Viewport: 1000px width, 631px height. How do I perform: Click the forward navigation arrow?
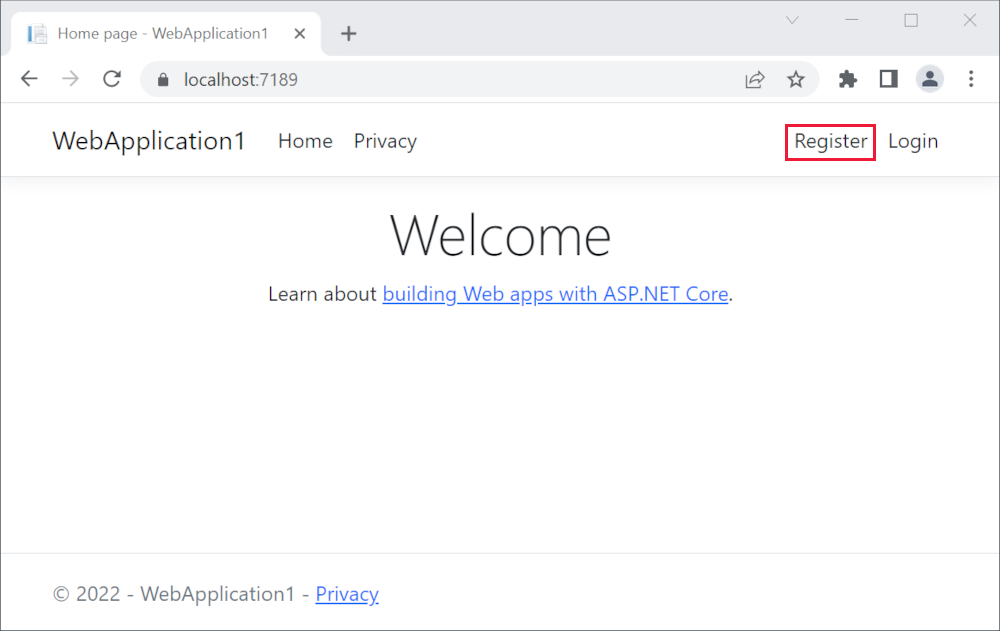coord(70,79)
